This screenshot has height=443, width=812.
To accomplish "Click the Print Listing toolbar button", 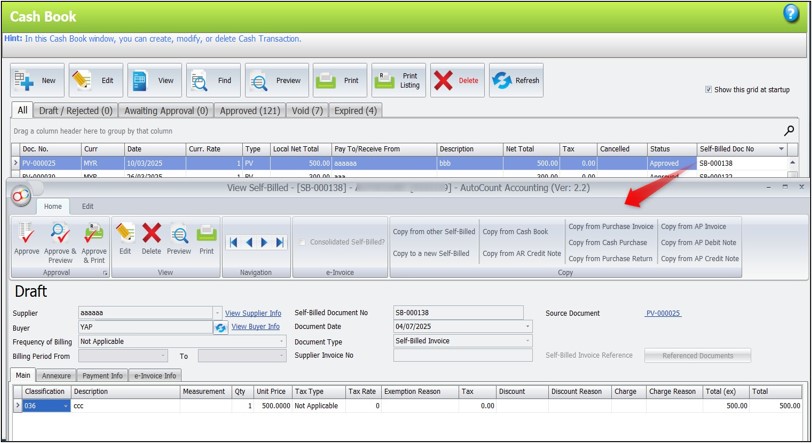I will 398,81.
